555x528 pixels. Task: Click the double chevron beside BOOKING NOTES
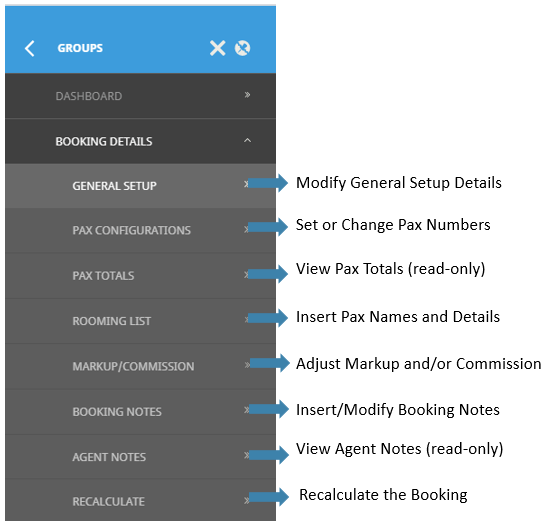pyautogui.click(x=247, y=410)
